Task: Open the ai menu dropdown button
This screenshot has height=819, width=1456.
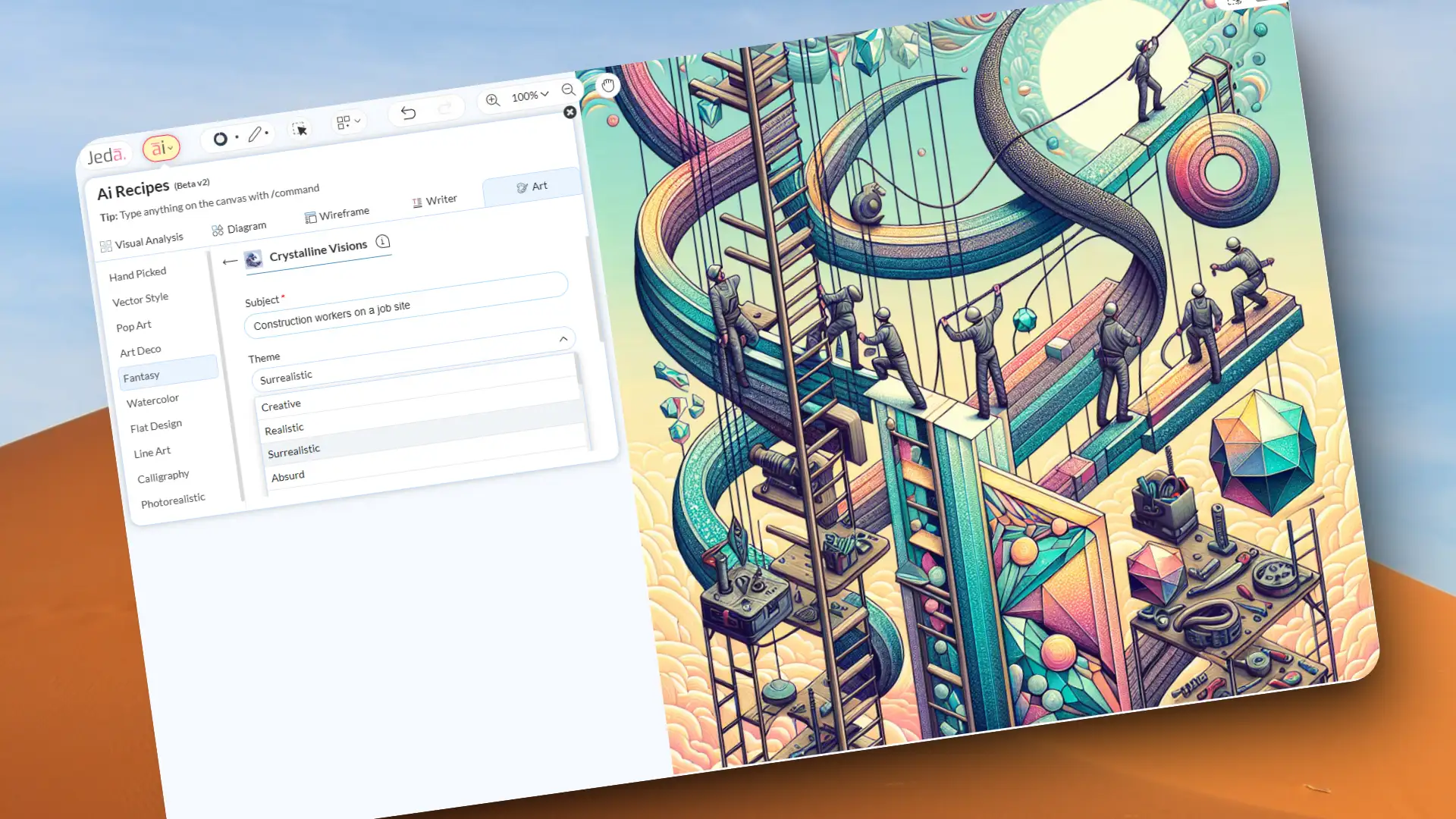Action: (x=162, y=148)
